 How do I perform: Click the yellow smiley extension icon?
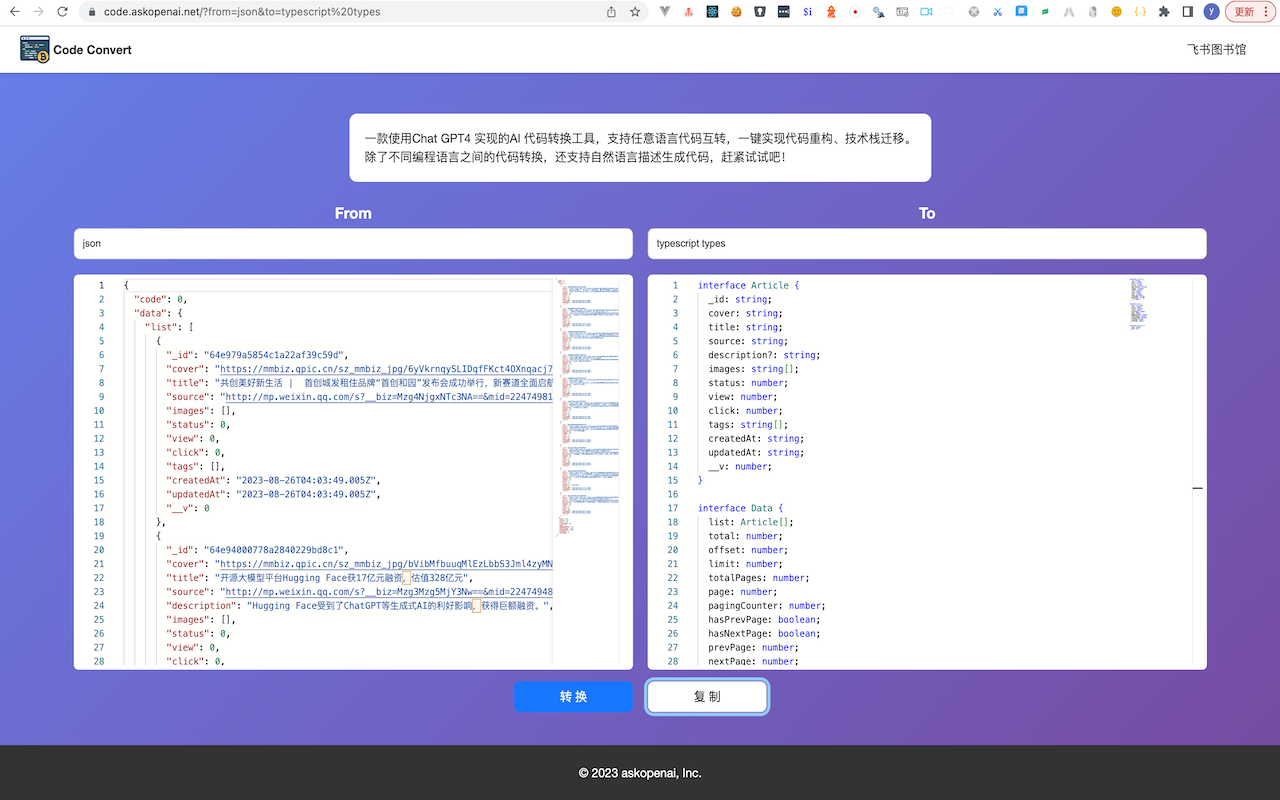click(1116, 12)
